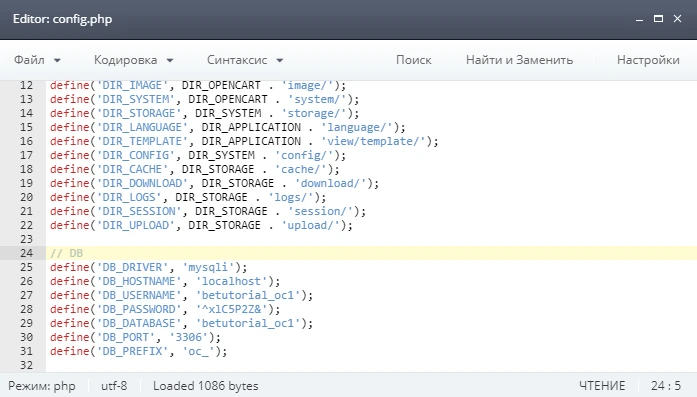Open Настройки settings

648,60
